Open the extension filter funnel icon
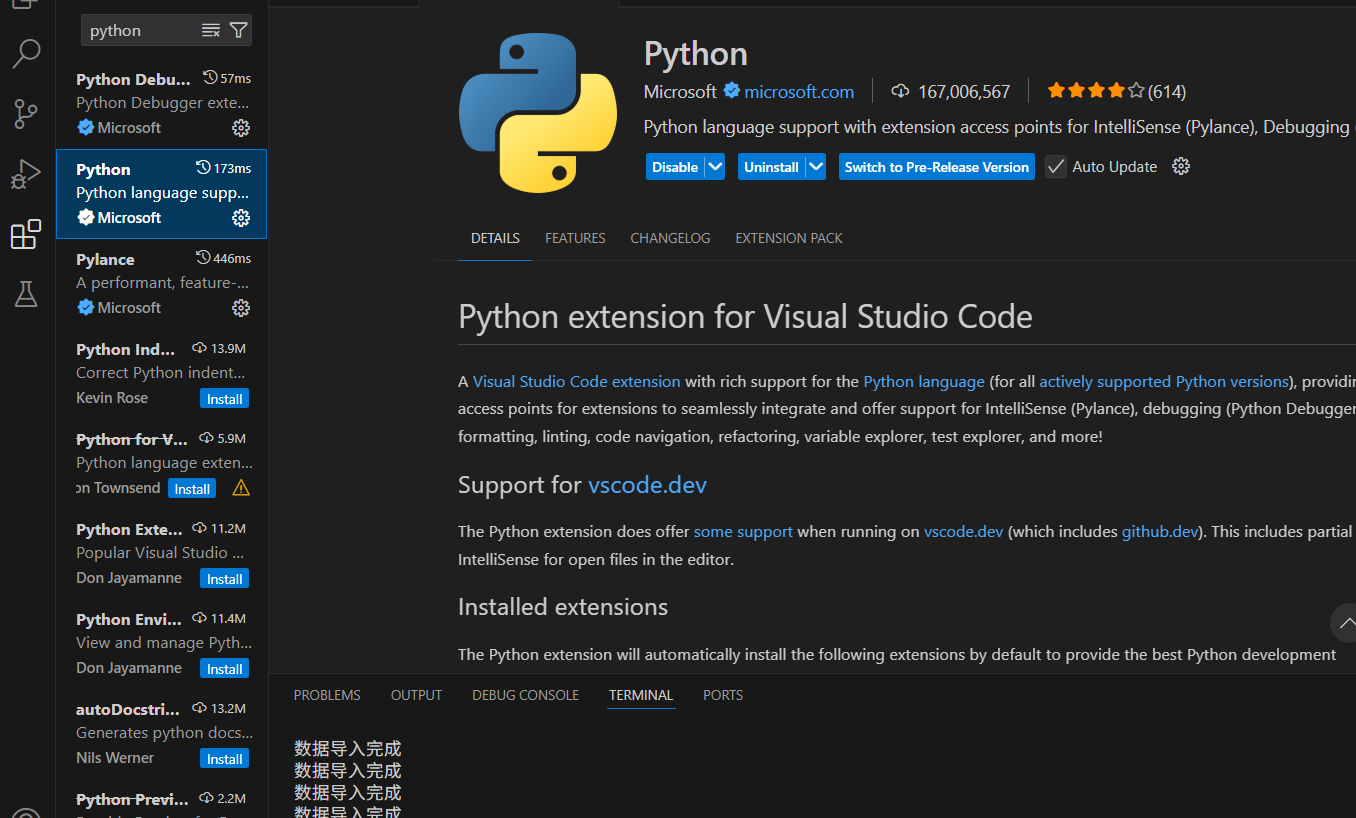The width and height of the screenshot is (1356, 818). pos(238,30)
